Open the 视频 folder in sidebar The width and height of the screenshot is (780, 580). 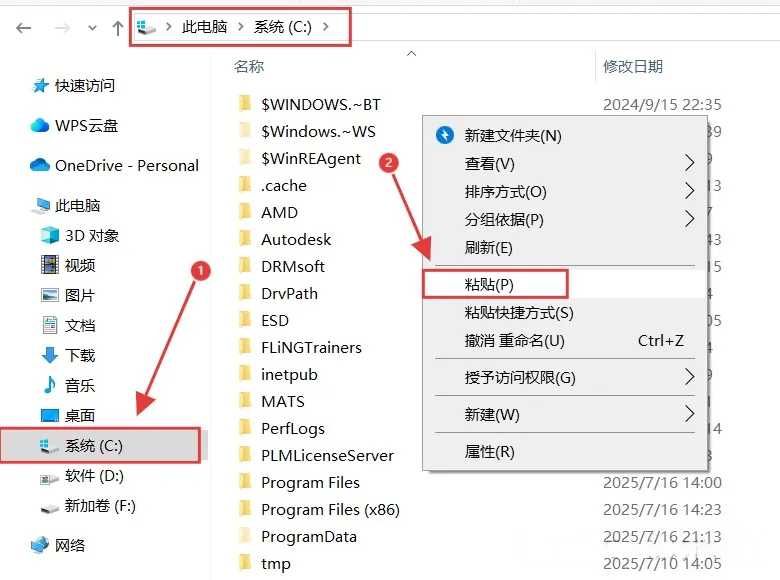(80, 265)
